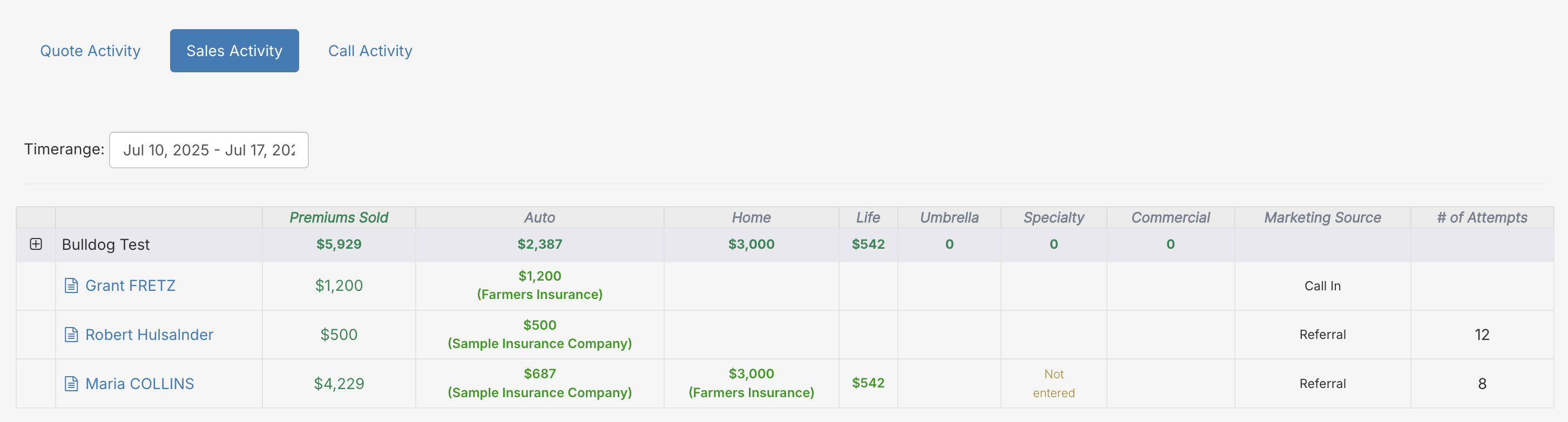Open Grant FRETZ customer link

tap(130, 286)
